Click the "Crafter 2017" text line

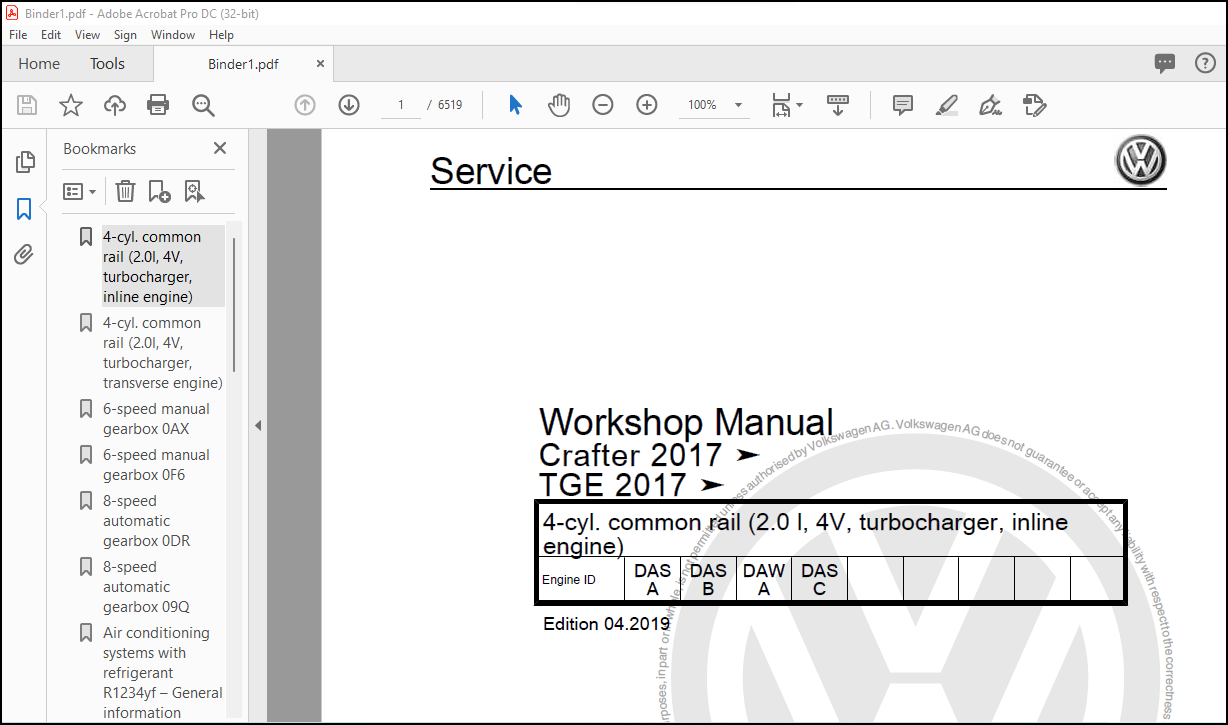click(x=630, y=455)
